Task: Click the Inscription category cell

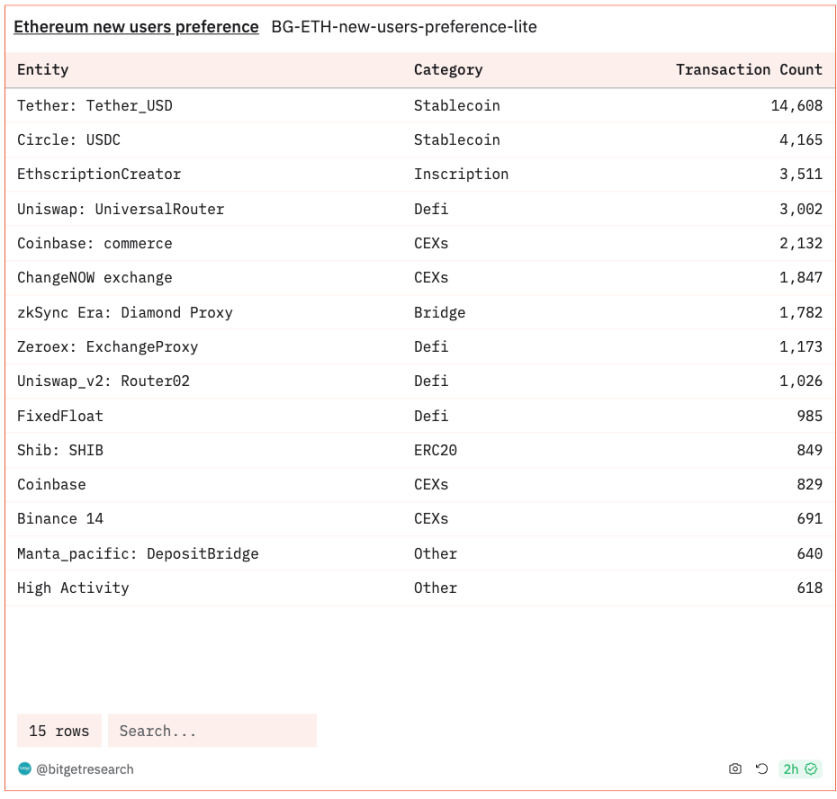Action: click(461, 174)
